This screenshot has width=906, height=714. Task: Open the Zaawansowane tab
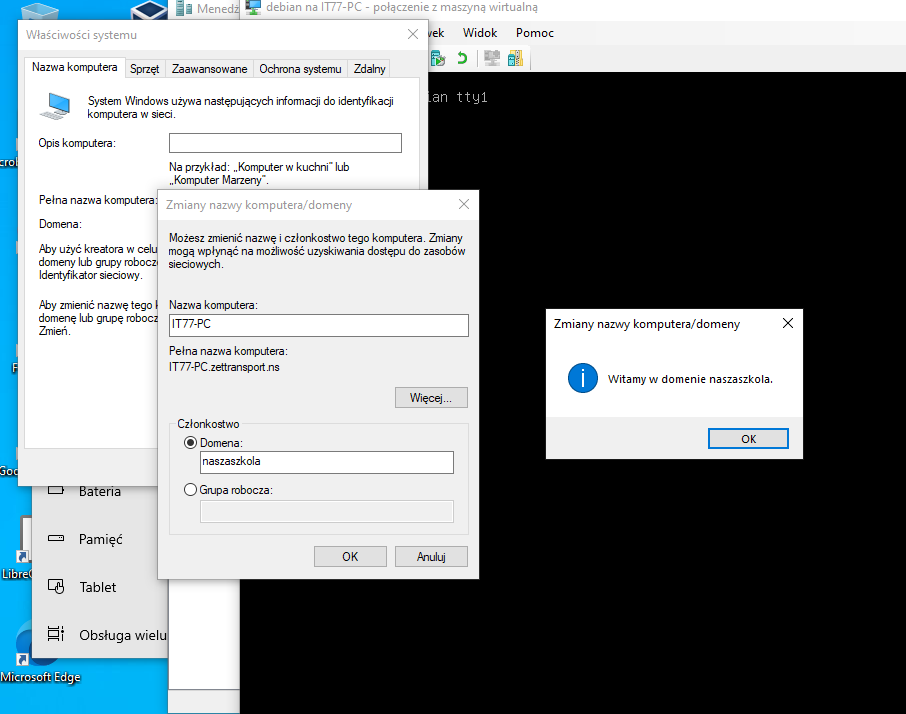tap(209, 69)
